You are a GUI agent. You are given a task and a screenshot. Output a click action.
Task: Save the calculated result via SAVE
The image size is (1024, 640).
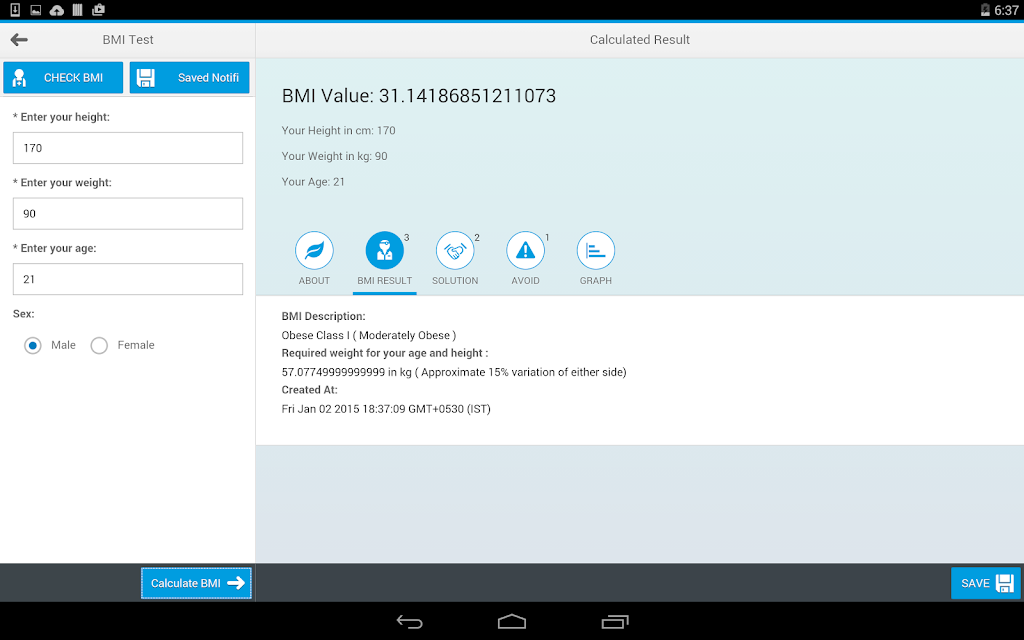click(985, 583)
